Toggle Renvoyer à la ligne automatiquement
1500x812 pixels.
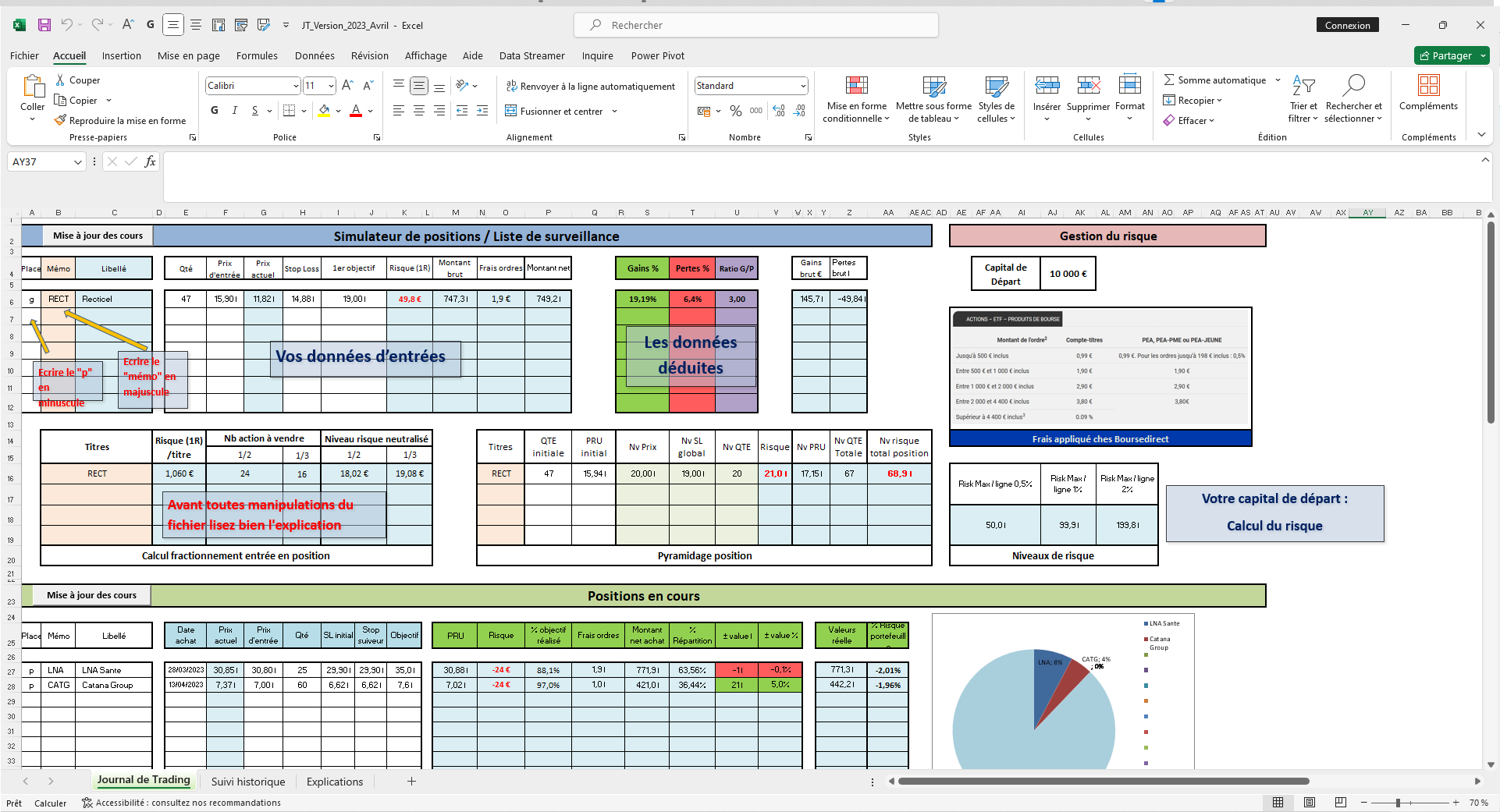click(x=591, y=86)
